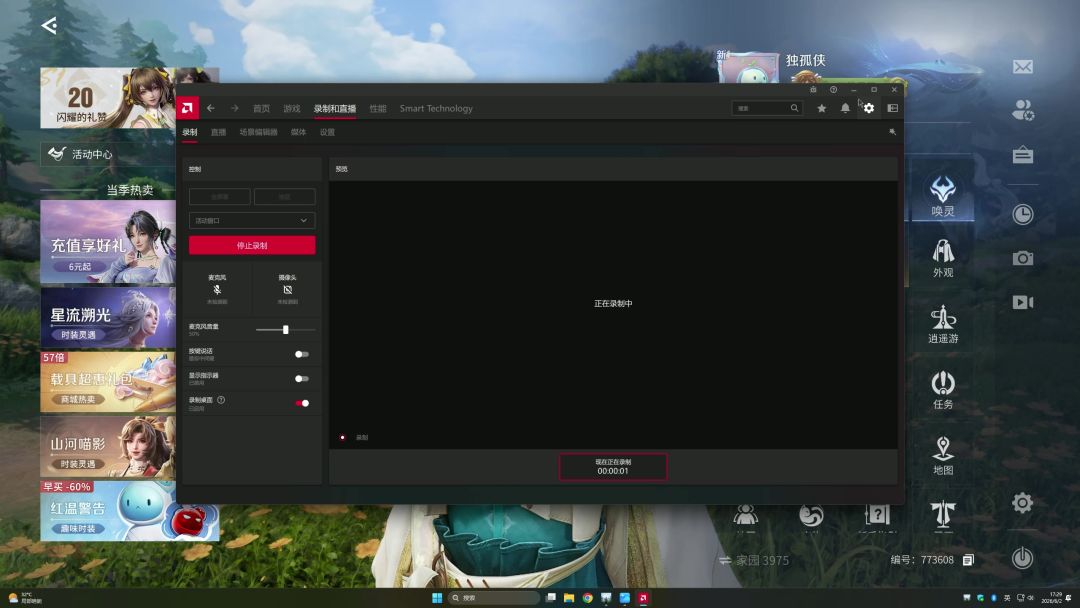The width and height of the screenshot is (1080, 608).
Task: Open the 任务 quests icon
Action: click(x=943, y=390)
